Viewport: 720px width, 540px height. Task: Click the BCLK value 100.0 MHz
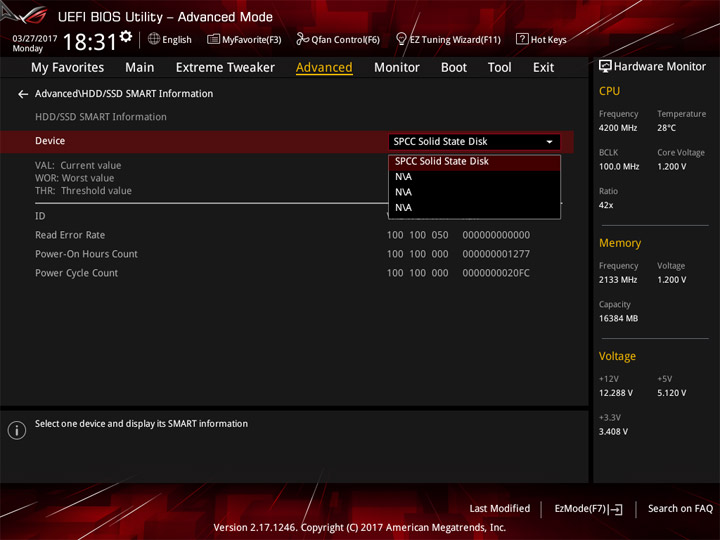[619, 167]
